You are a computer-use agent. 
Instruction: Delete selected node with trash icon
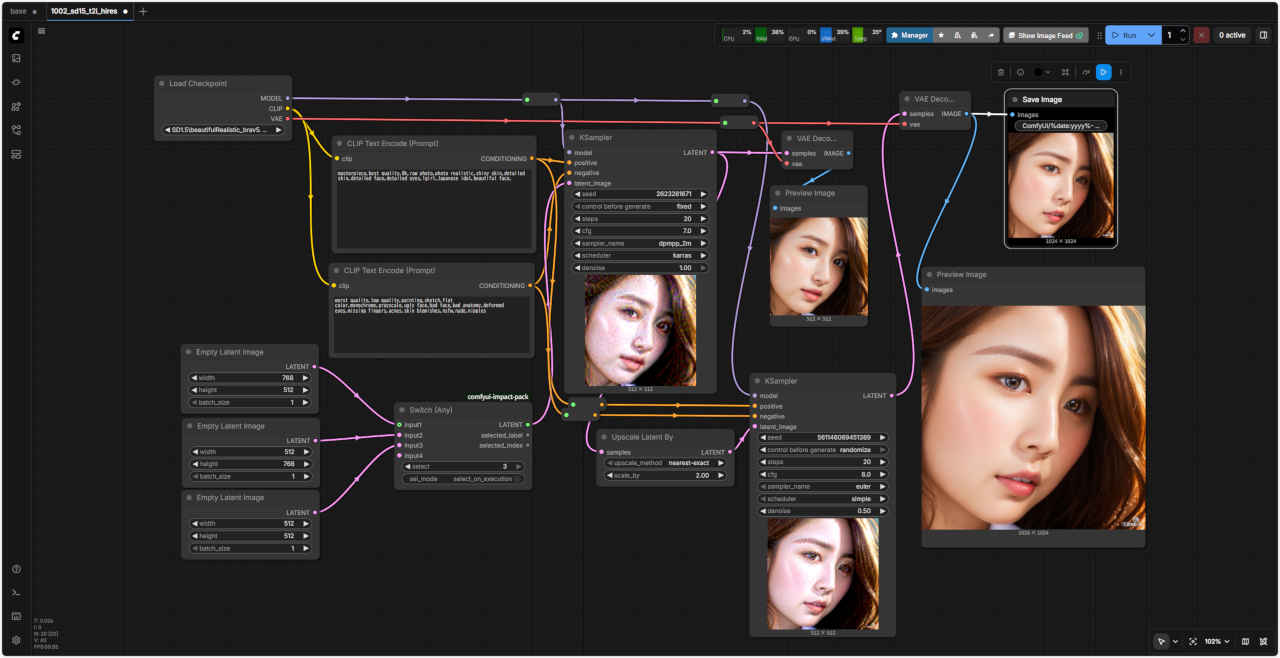pyautogui.click(x=1001, y=72)
